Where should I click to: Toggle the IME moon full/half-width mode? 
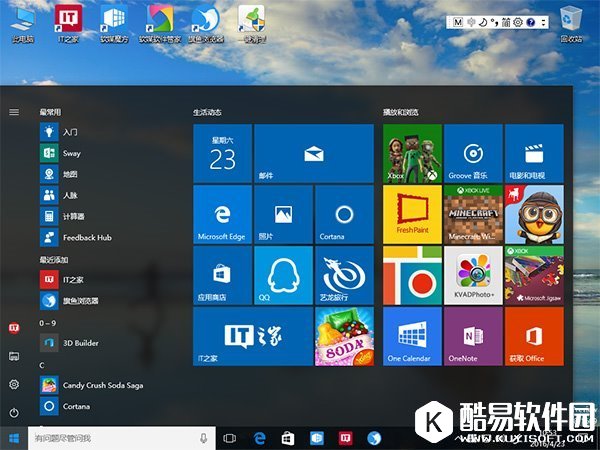[x=483, y=22]
